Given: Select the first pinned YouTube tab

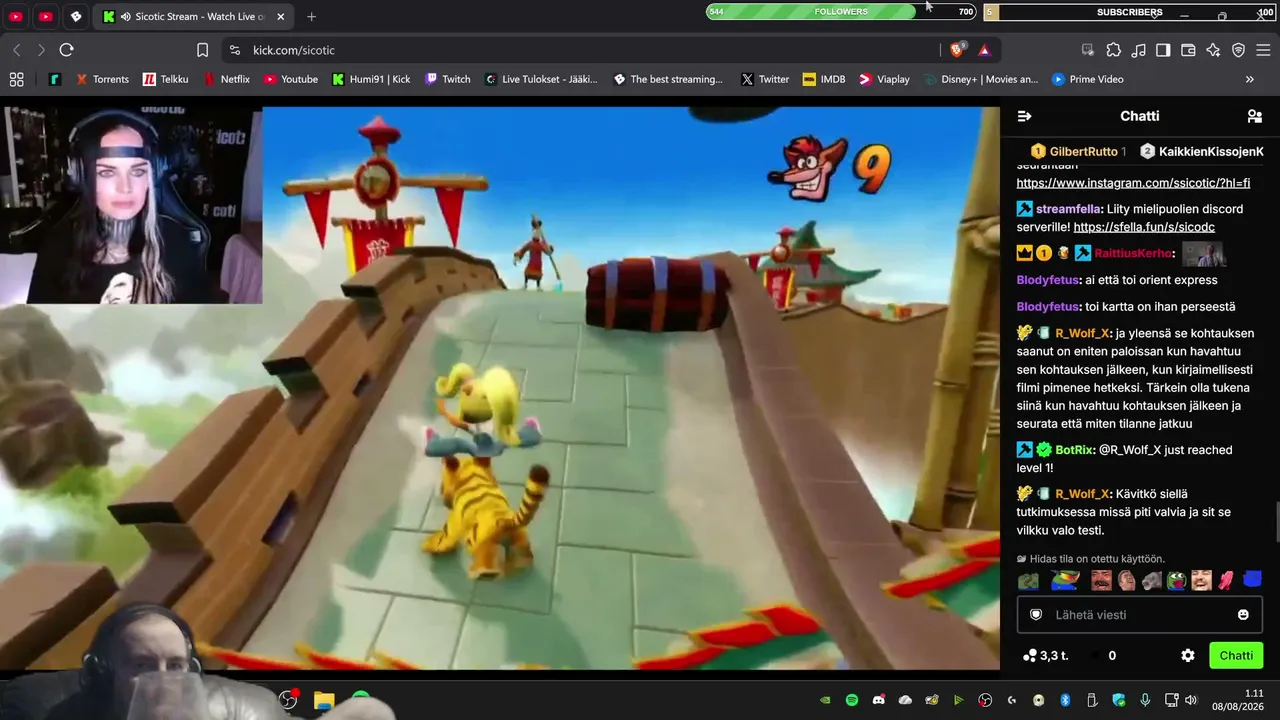Looking at the screenshot, I should 16,17.
